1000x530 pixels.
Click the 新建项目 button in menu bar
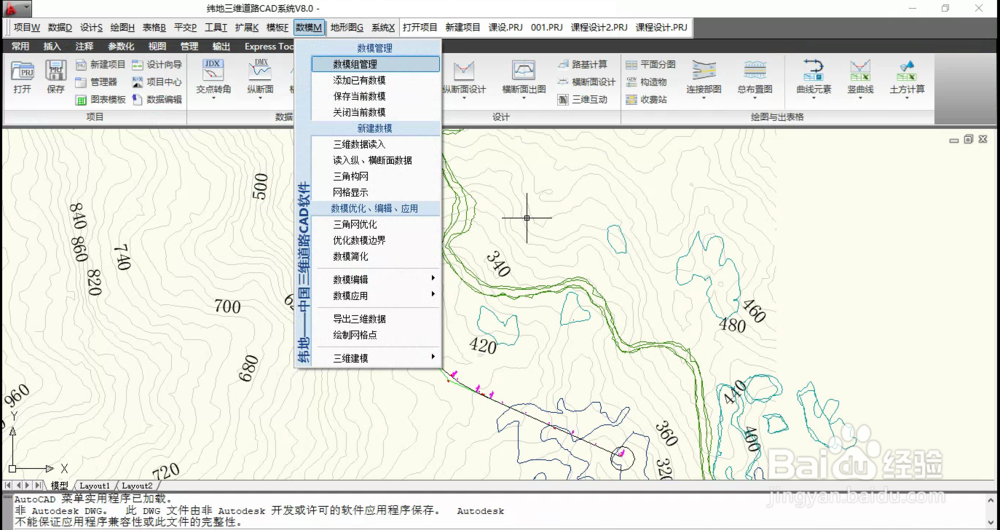point(463,27)
